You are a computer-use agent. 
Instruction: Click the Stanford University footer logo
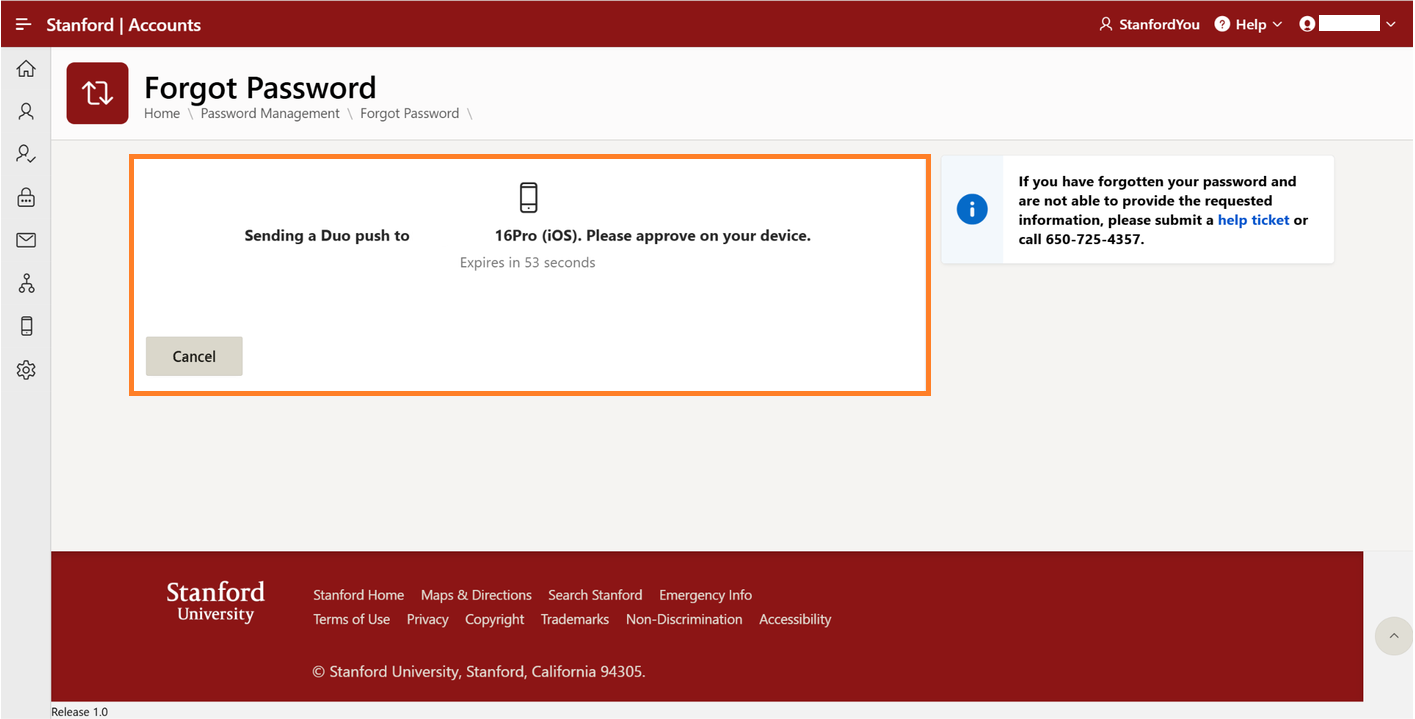click(x=215, y=602)
